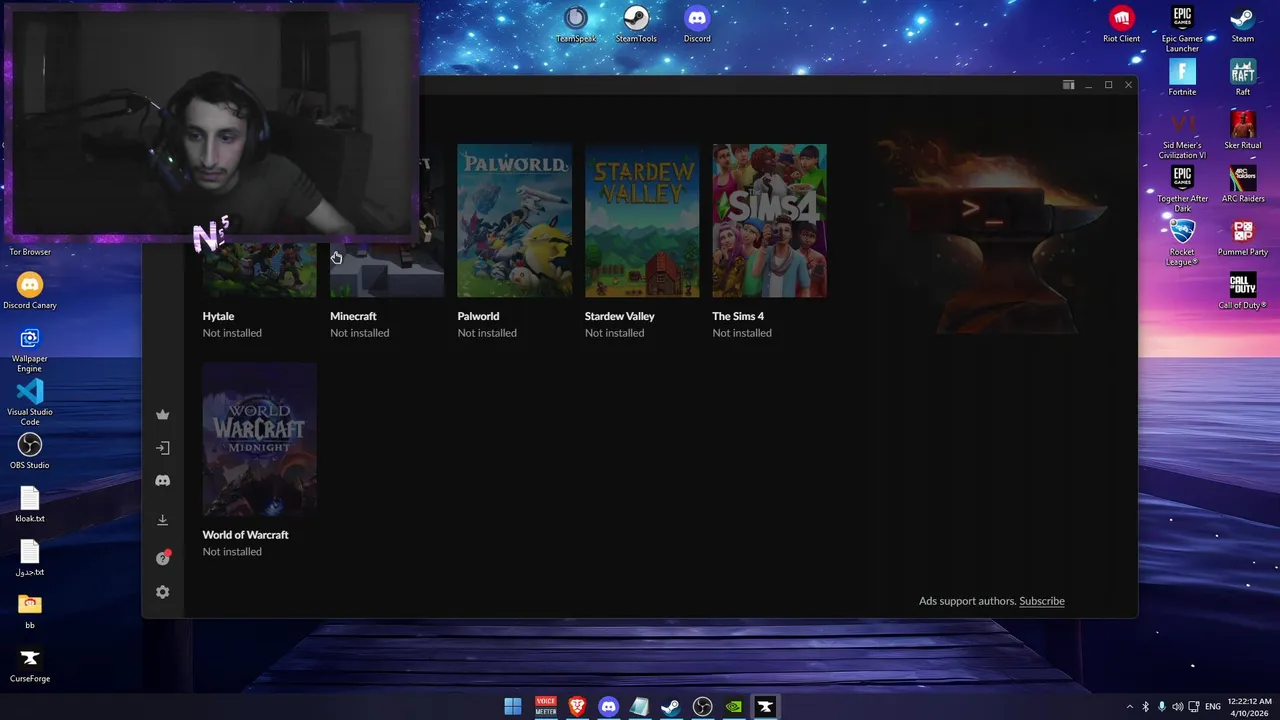Image resolution: width=1280 pixels, height=720 pixels.
Task: Click the sign-in arrow icon in CurseForge sidebar
Action: click(x=162, y=448)
